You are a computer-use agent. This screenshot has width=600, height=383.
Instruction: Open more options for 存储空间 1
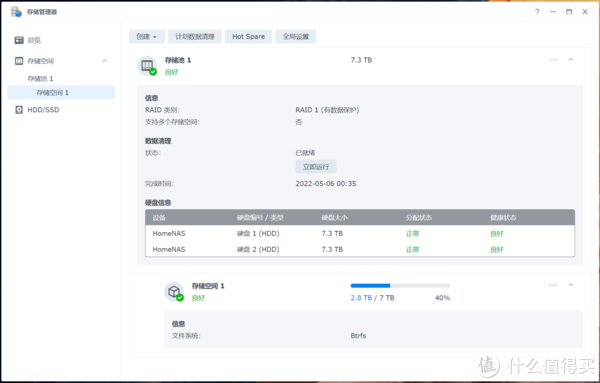553,285
